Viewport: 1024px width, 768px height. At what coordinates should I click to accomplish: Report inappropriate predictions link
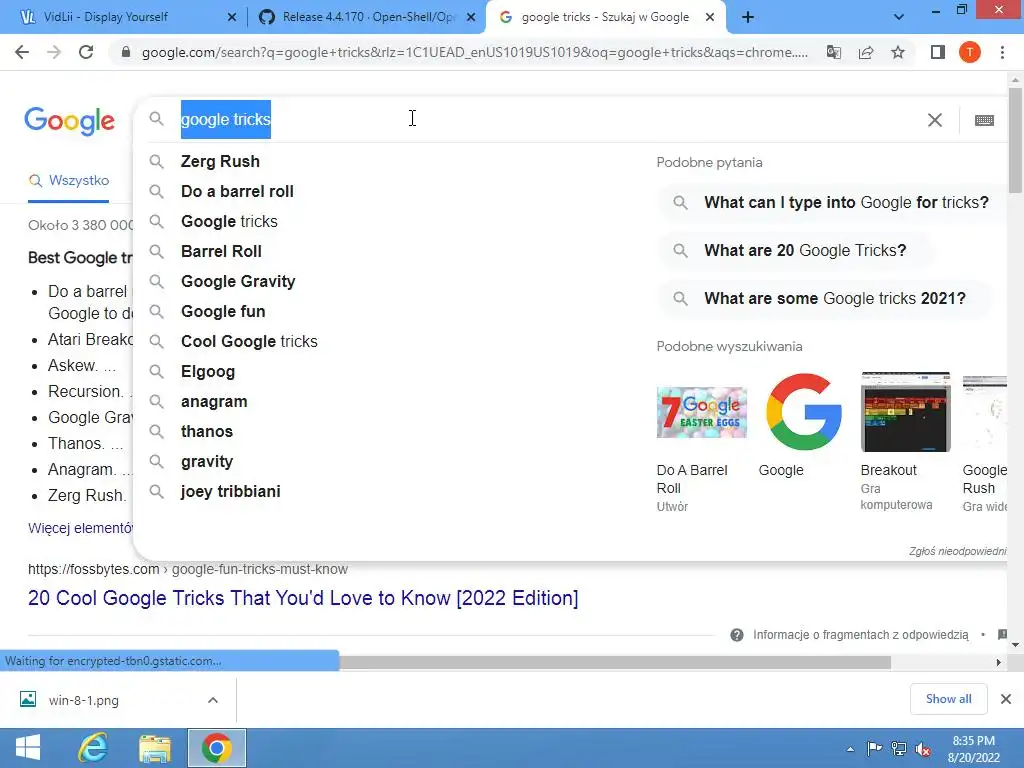(x=957, y=551)
